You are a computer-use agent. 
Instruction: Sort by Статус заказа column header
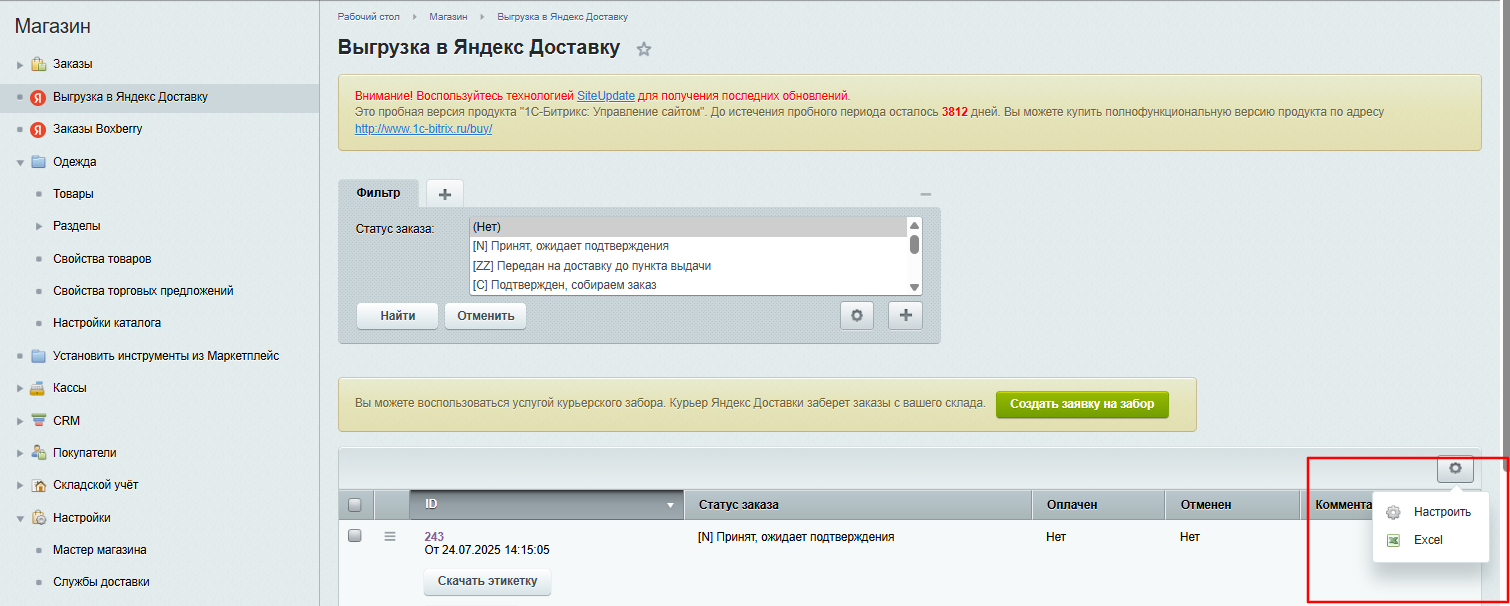[858, 505]
